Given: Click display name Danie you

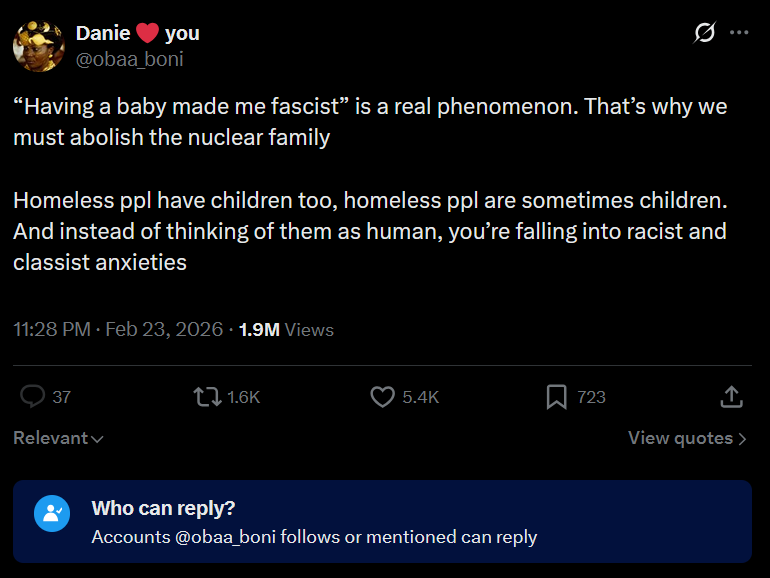Looking at the screenshot, I should (x=138, y=33).
